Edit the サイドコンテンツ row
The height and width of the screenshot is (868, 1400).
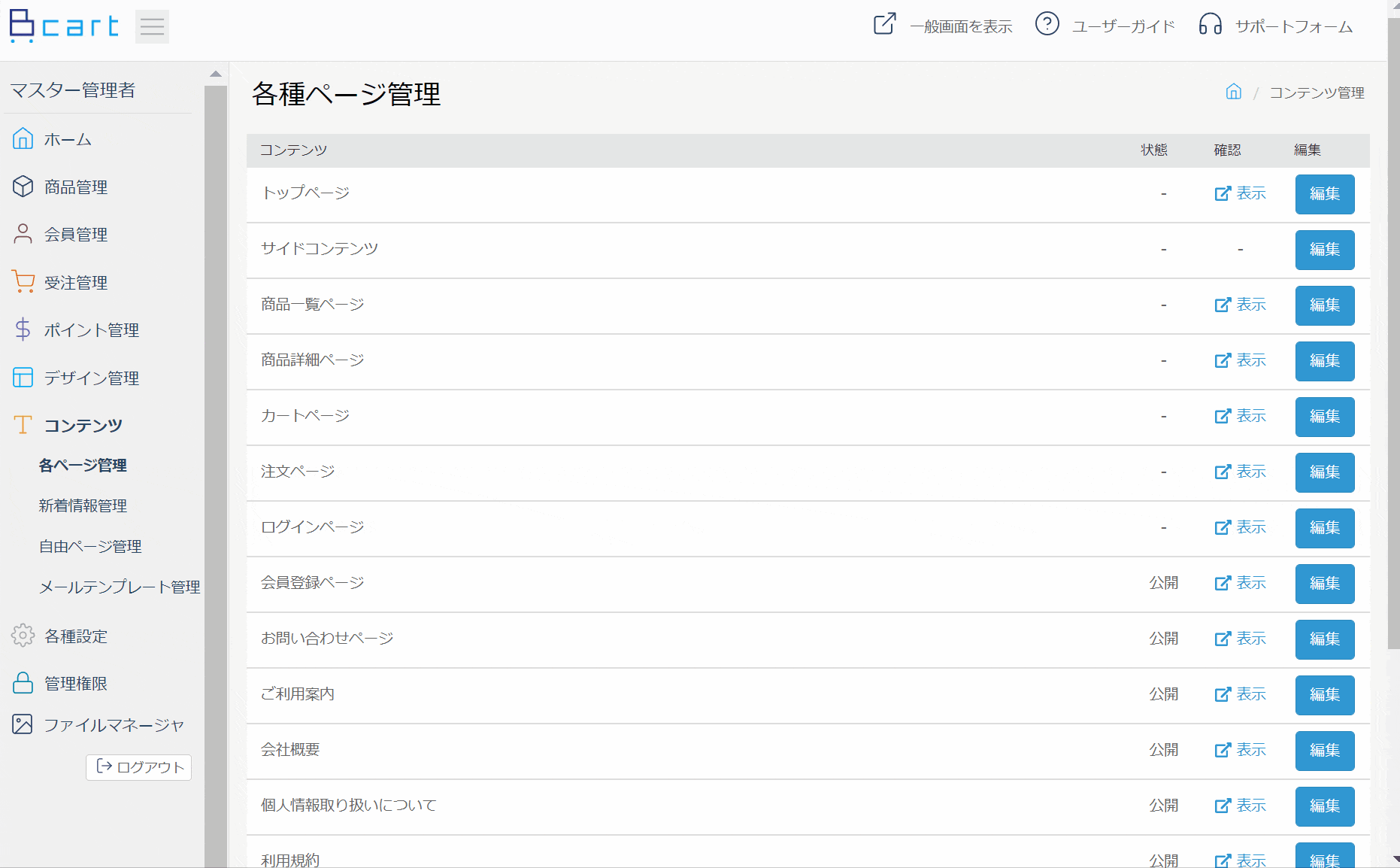pyautogui.click(x=1325, y=250)
